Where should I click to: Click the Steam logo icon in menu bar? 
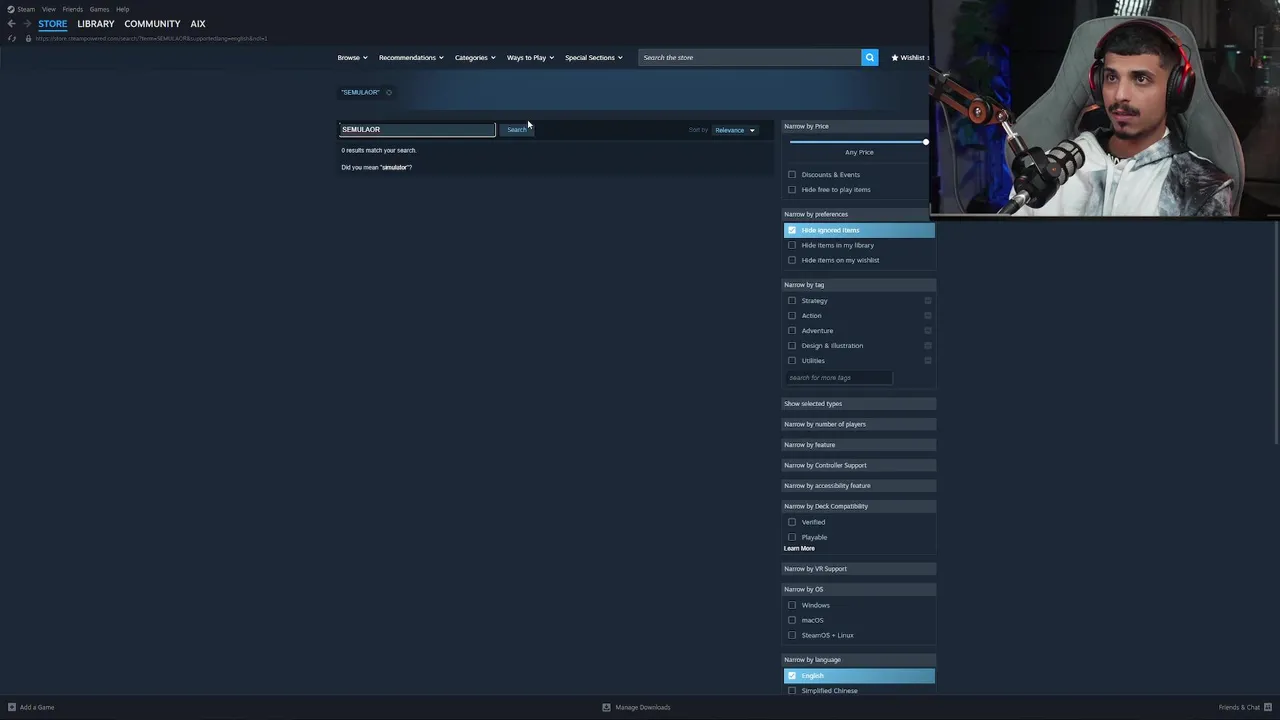pos(11,9)
